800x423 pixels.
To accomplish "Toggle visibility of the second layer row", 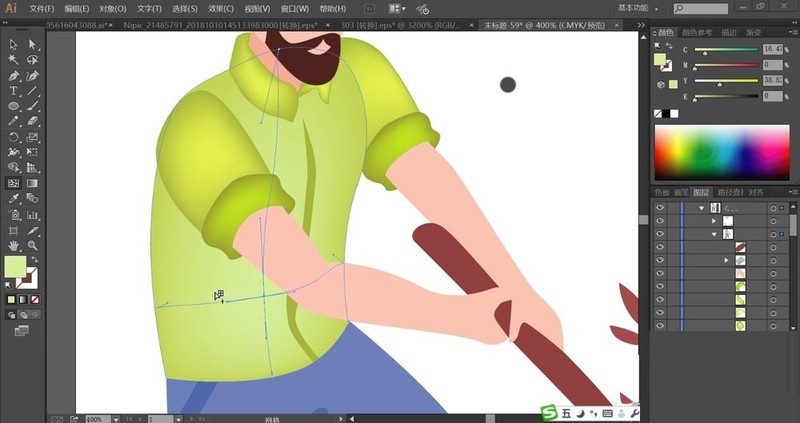I will point(659,221).
